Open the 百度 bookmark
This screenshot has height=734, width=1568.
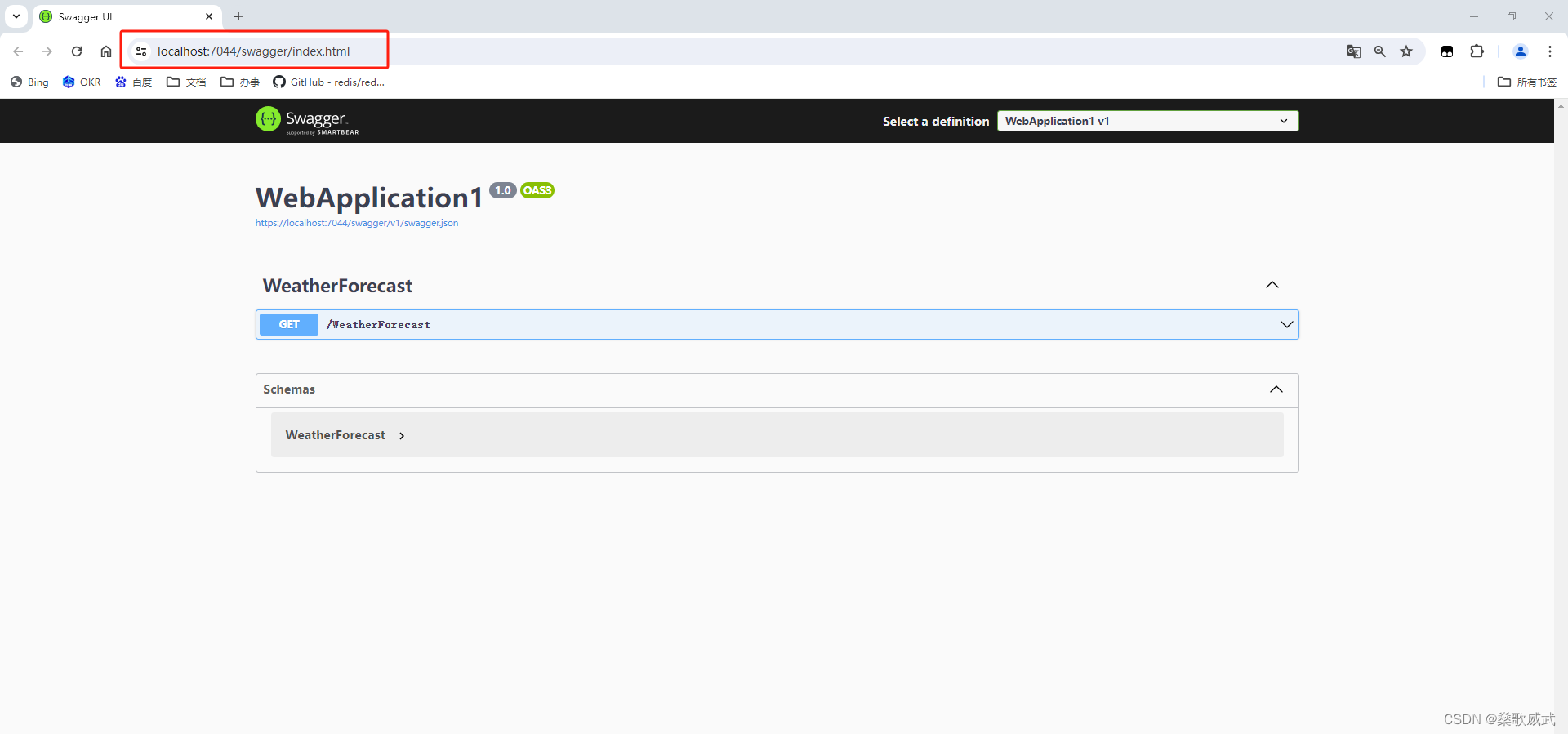point(134,82)
